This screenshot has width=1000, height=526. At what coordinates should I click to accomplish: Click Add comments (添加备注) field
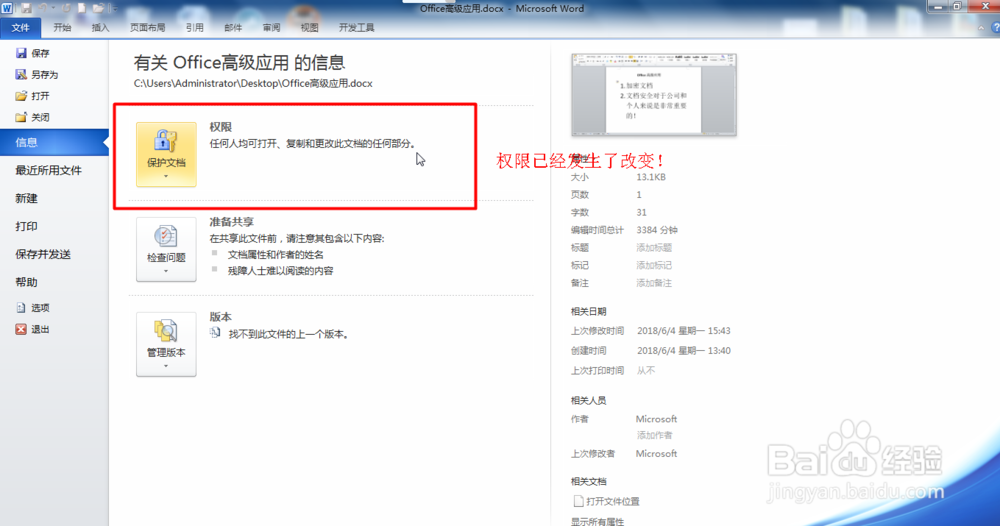[x=654, y=283]
